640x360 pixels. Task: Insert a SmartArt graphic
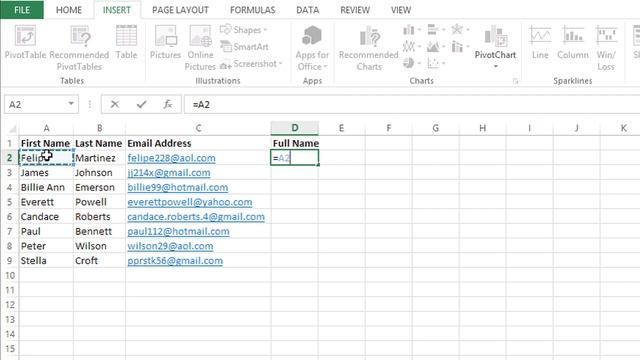point(244,47)
